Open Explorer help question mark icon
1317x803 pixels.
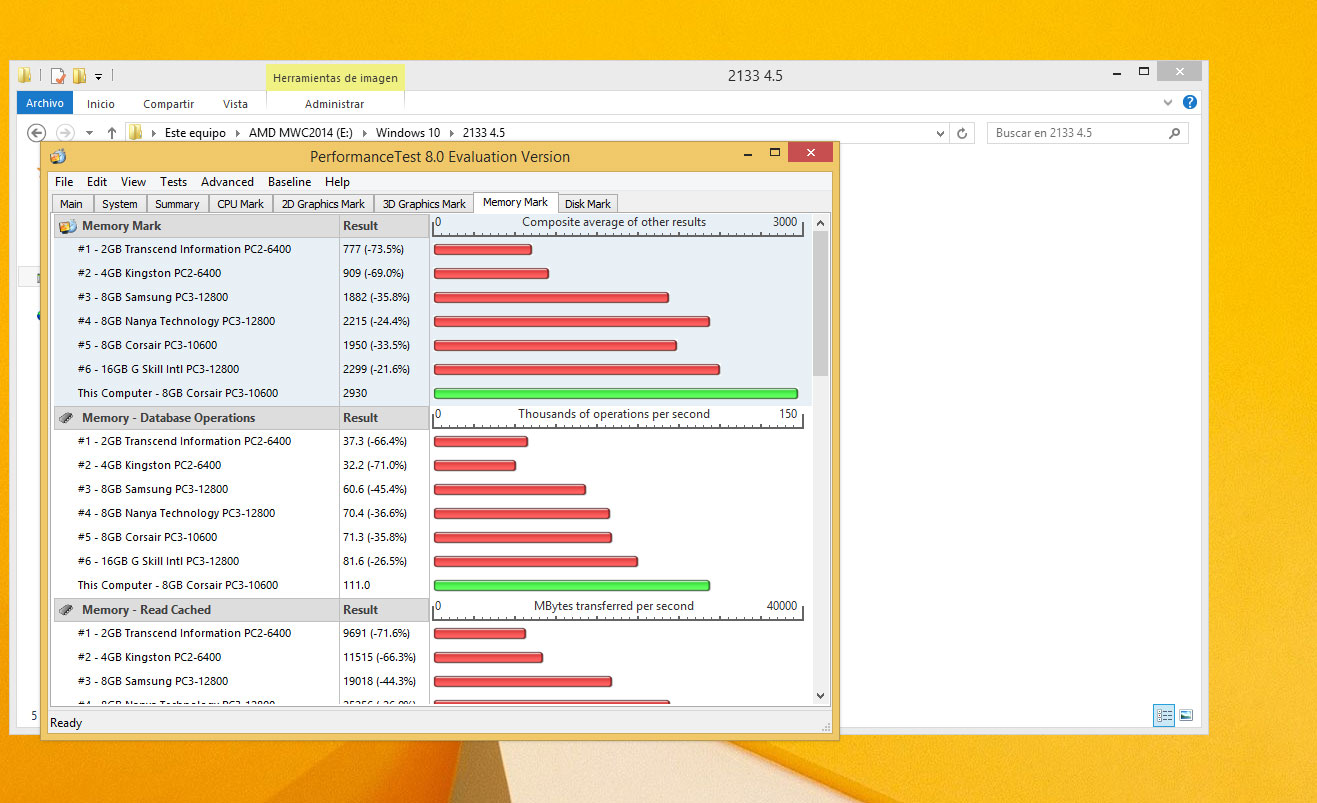1189,102
